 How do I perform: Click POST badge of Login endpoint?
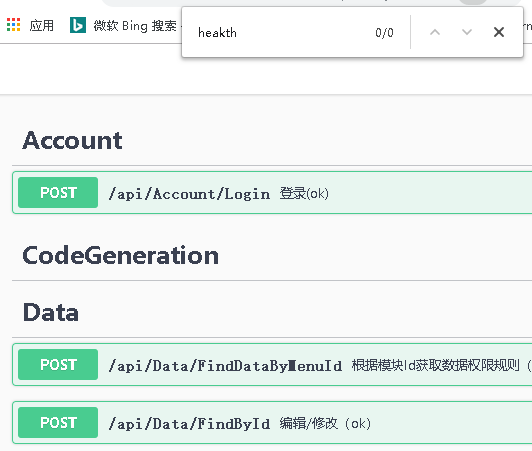click(x=58, y=192)
